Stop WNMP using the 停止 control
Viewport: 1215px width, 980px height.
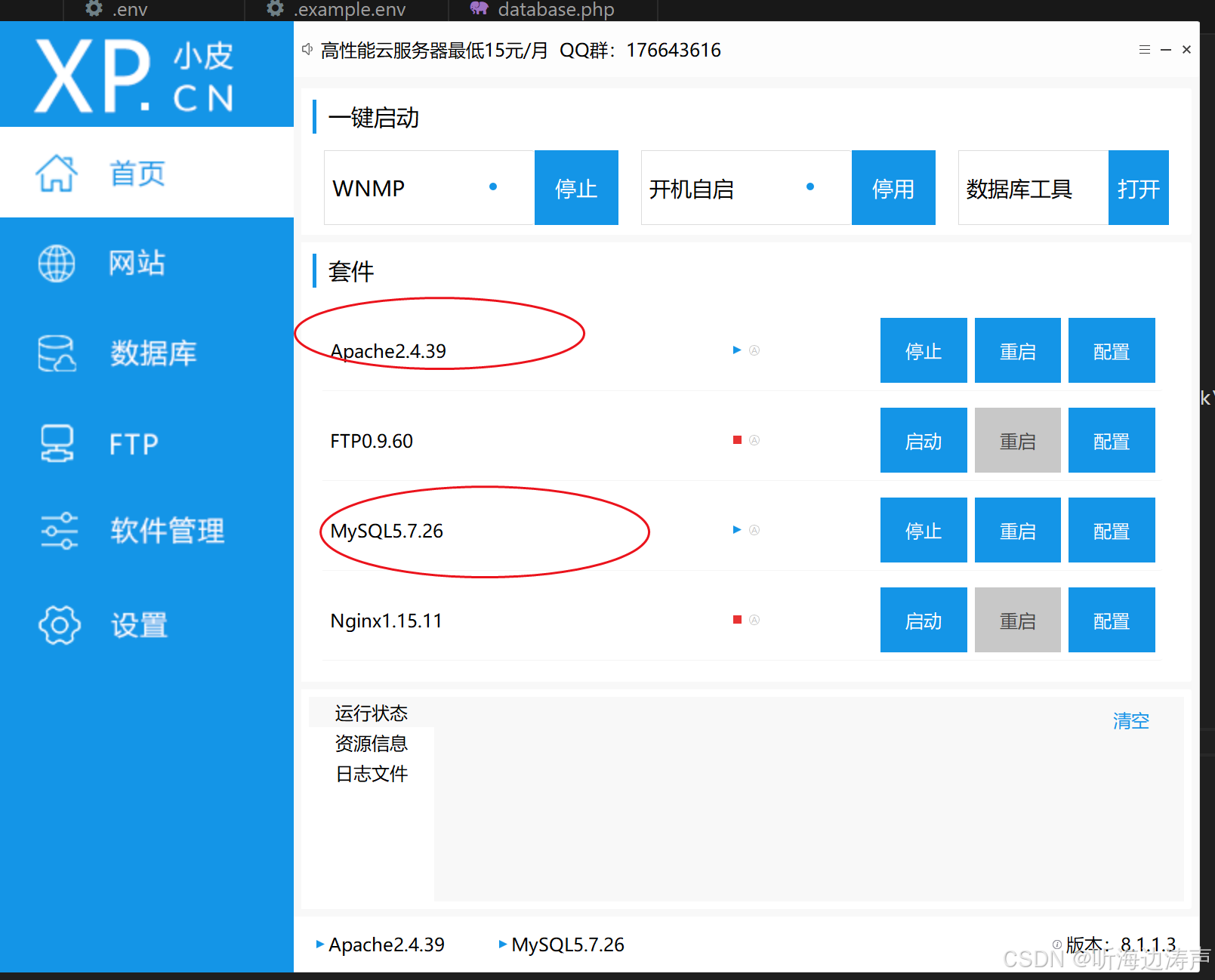[x=576, y=187]
